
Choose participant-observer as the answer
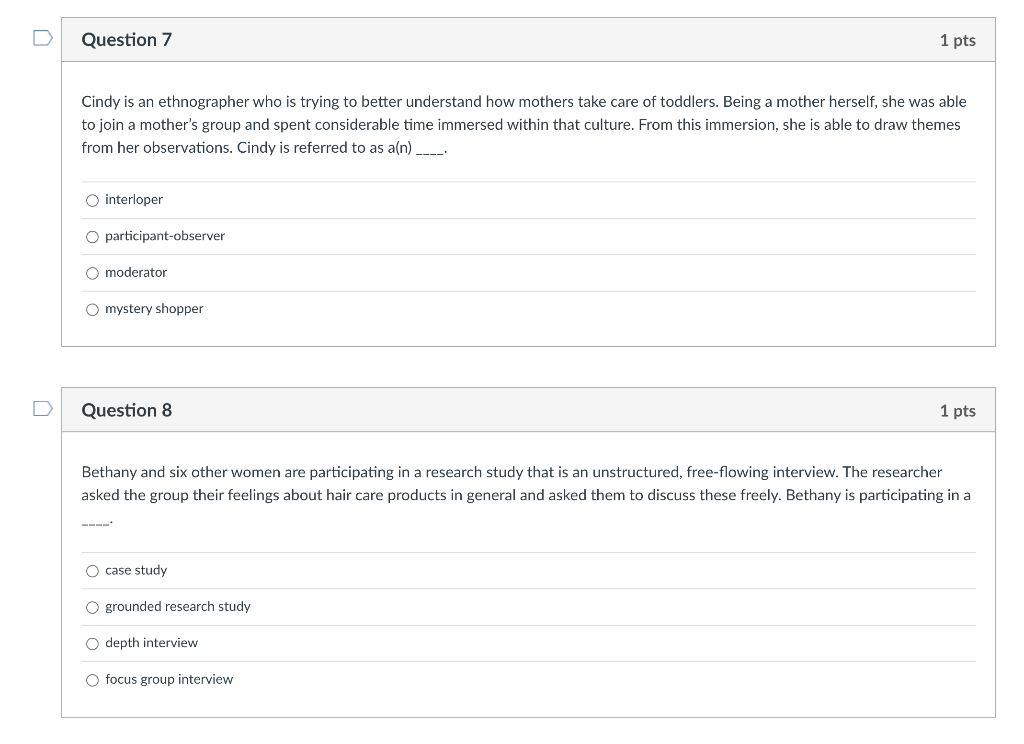pyautogui.click(x=92, y=236)
